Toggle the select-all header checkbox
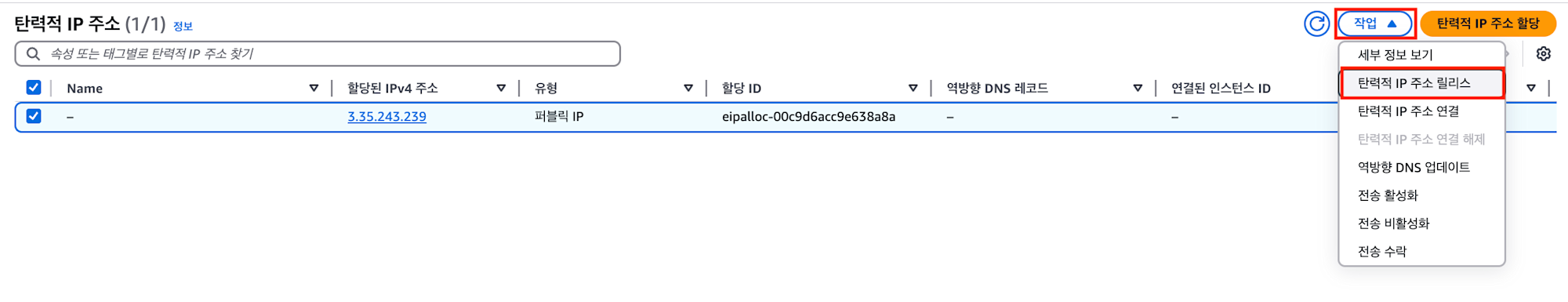 click(x=34, y=87)
